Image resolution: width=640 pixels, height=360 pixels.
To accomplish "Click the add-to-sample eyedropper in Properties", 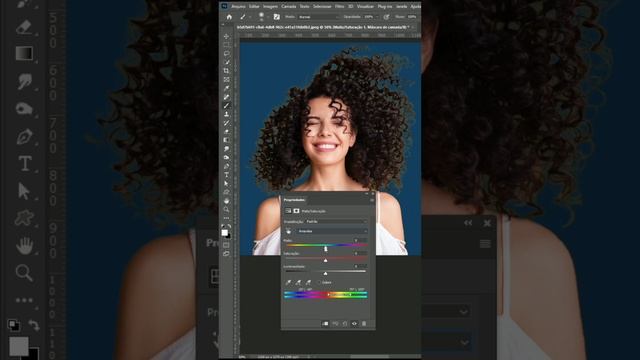I will pos(298,282).
